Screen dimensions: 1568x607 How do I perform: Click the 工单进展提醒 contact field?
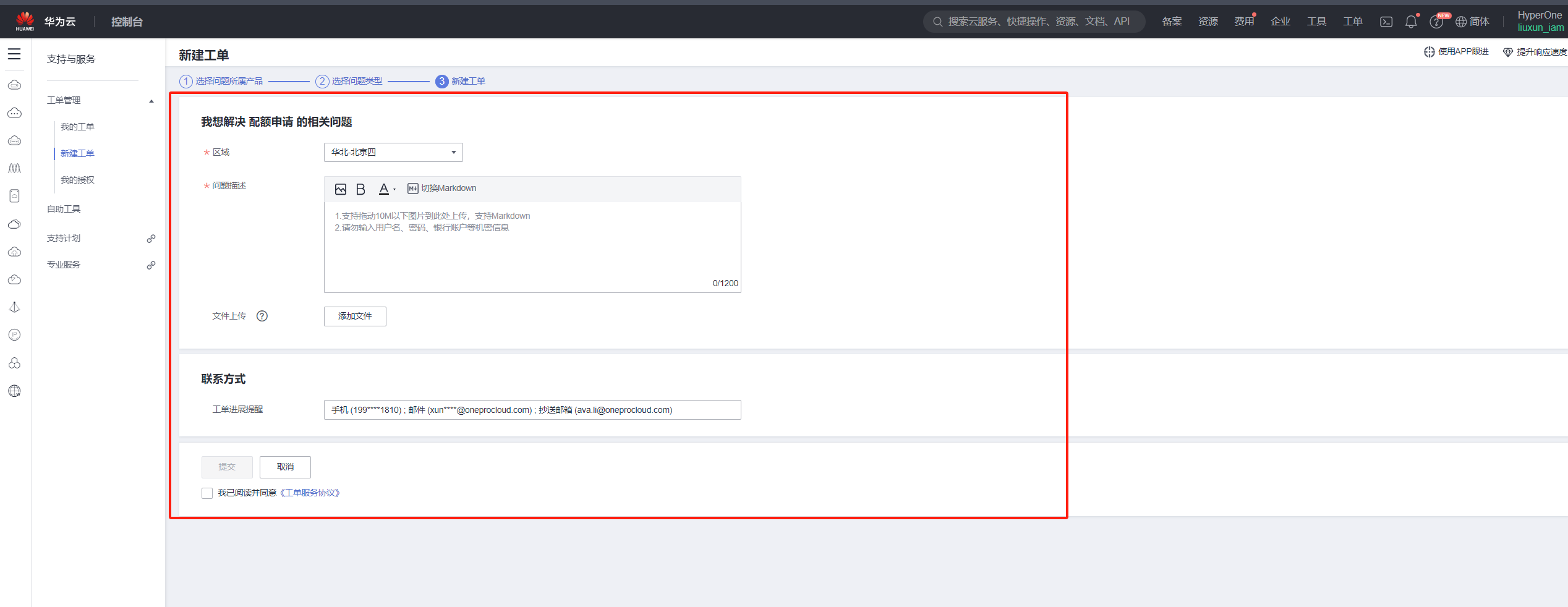pos(532,410)
